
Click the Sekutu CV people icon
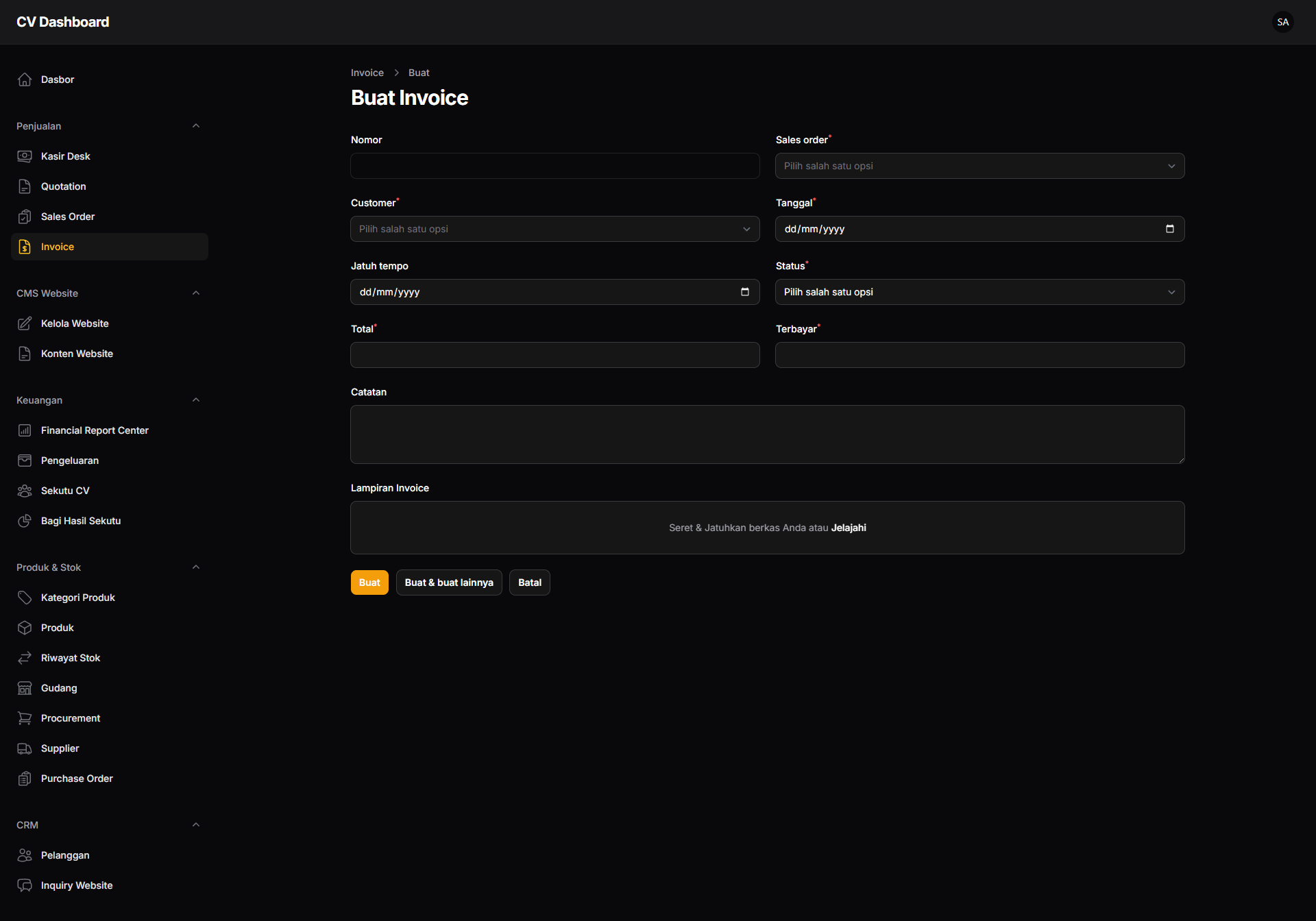tap(25, 490)
